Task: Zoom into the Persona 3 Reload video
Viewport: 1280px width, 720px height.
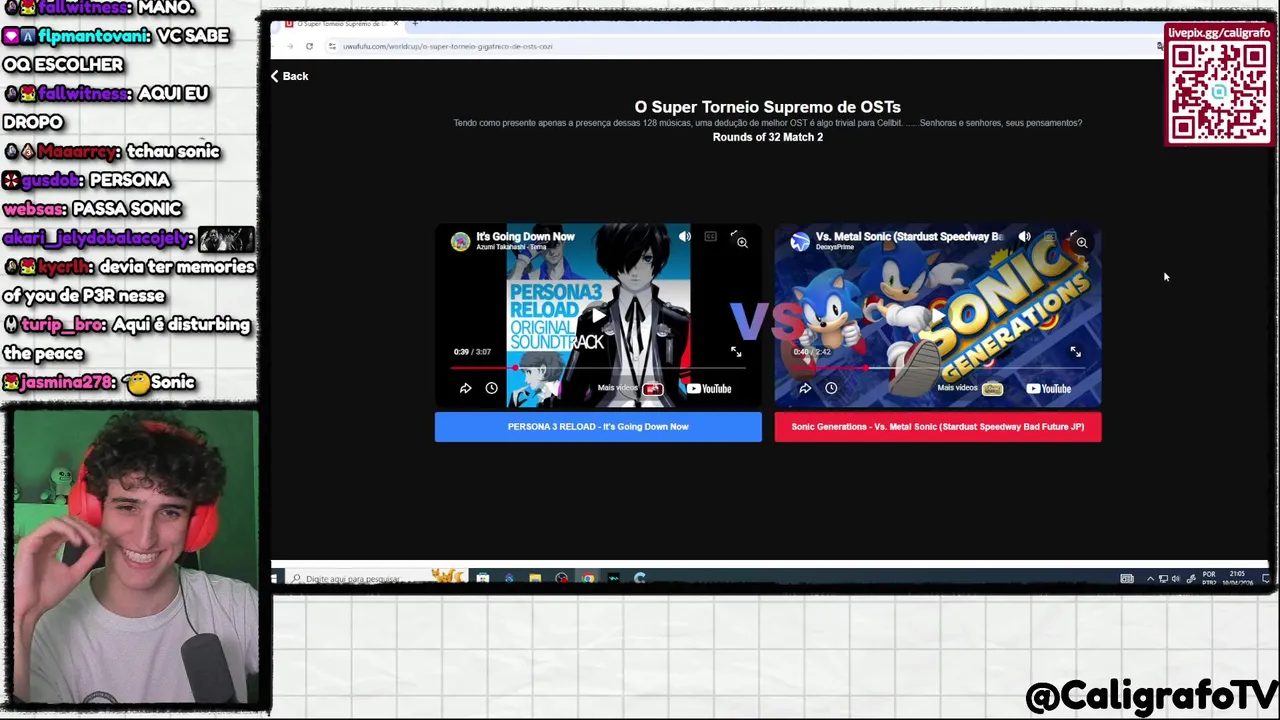Action: click(x=742, y=242)
